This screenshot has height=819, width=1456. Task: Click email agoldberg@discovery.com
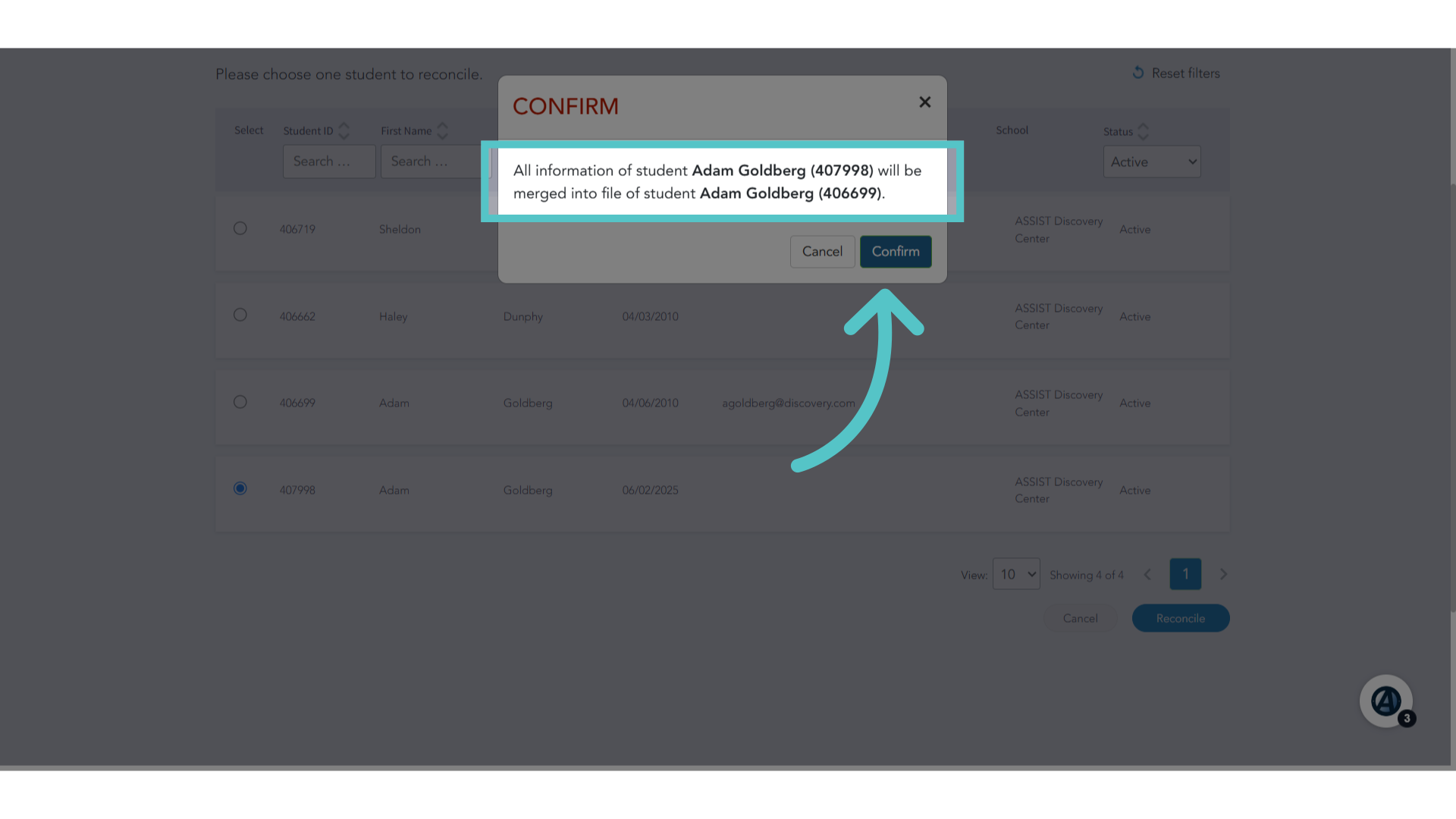(789, 403)
